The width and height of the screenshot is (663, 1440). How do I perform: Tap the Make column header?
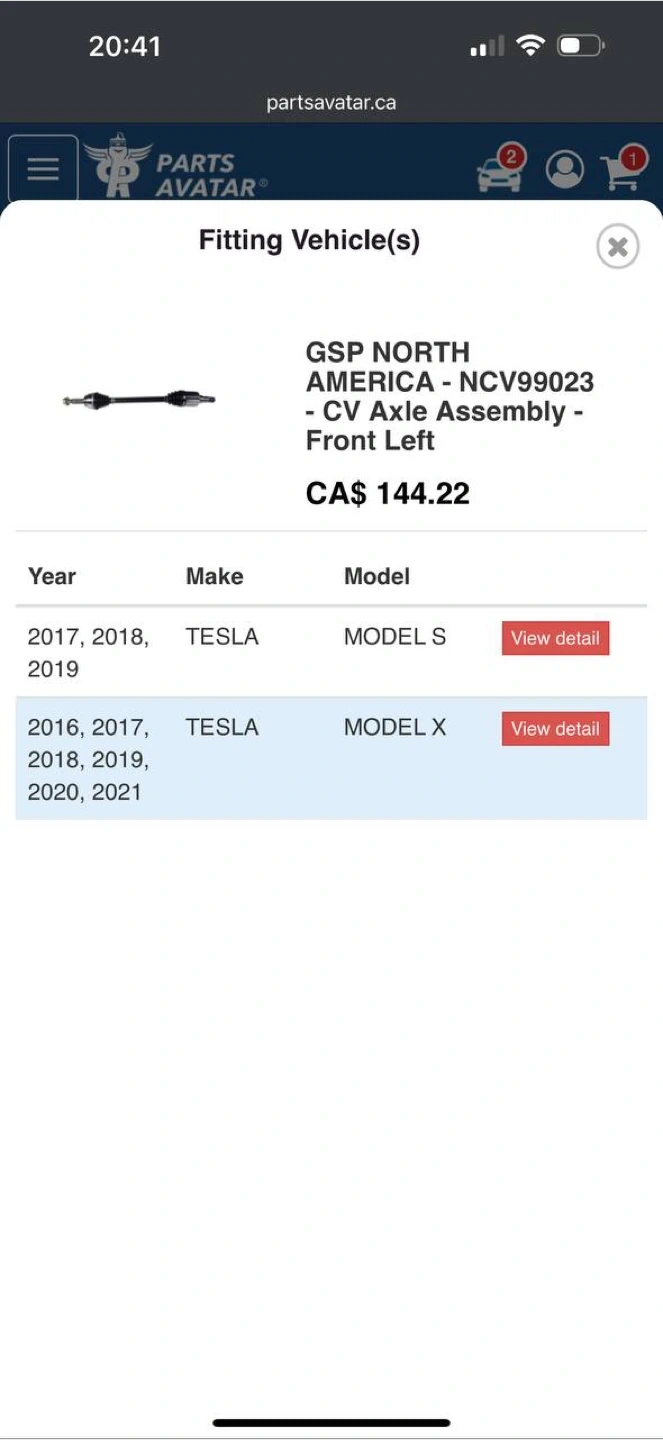[x=214, y=576]
